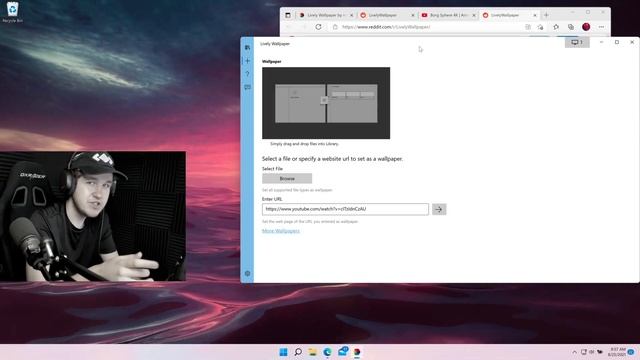Close the active LivelyWallpaper Reddit tab

point(535,15)
